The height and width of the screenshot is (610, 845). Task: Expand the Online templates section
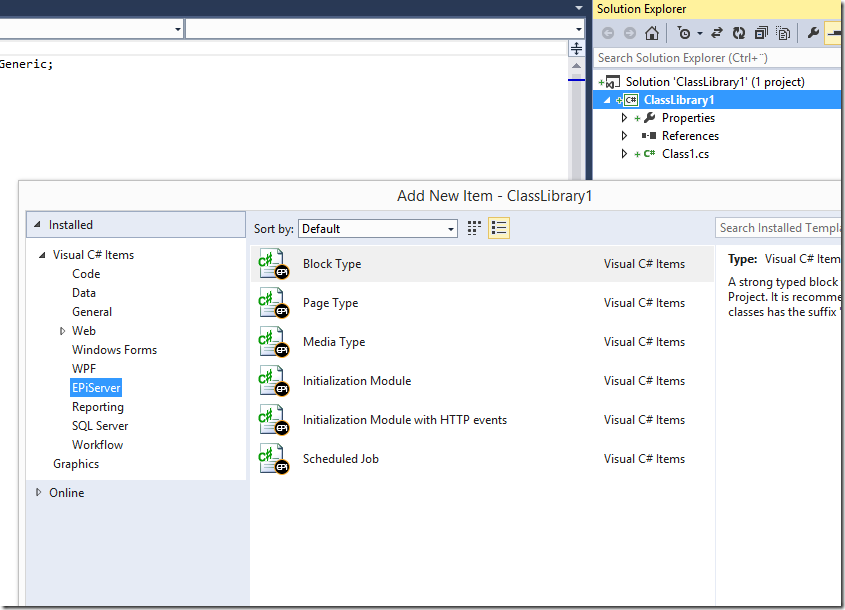[39, 493]
